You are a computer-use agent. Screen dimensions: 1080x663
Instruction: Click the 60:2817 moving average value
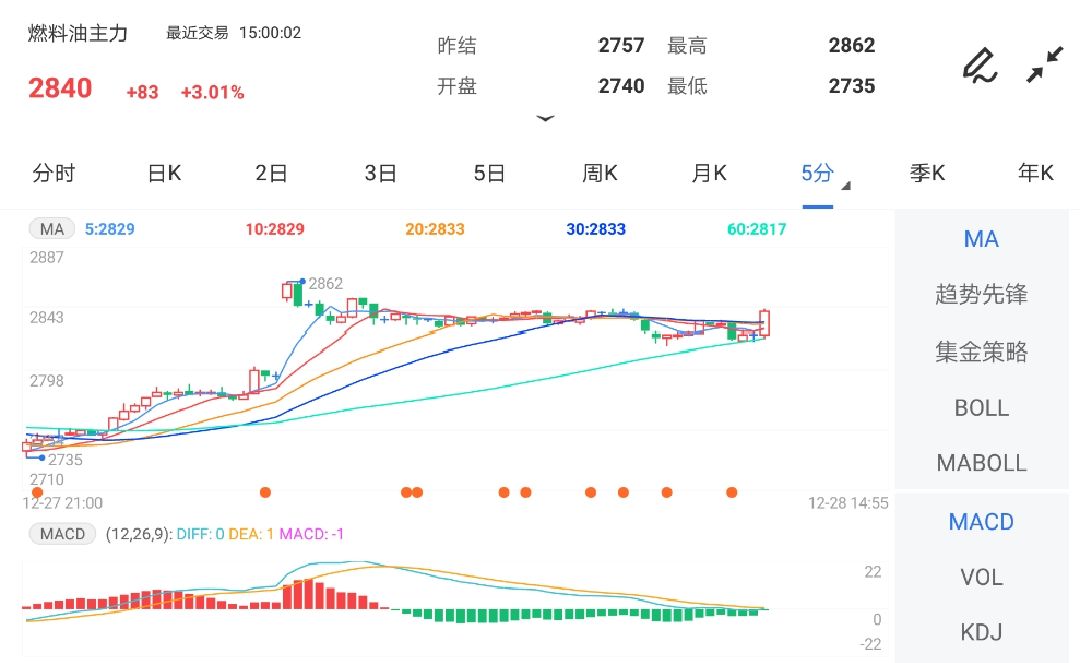(x=756, y=229)
